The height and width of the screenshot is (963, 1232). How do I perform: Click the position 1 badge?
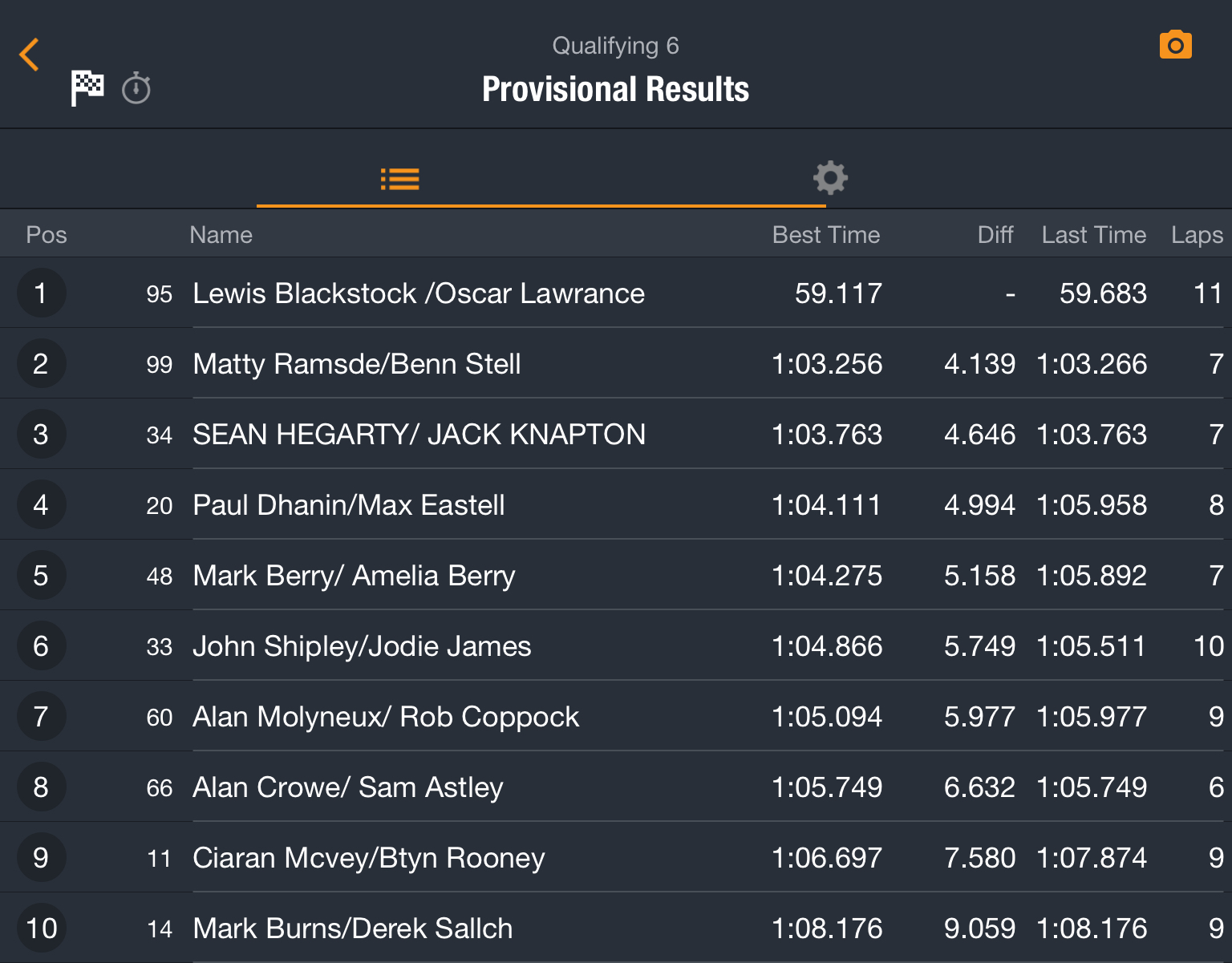coord(41,293)
